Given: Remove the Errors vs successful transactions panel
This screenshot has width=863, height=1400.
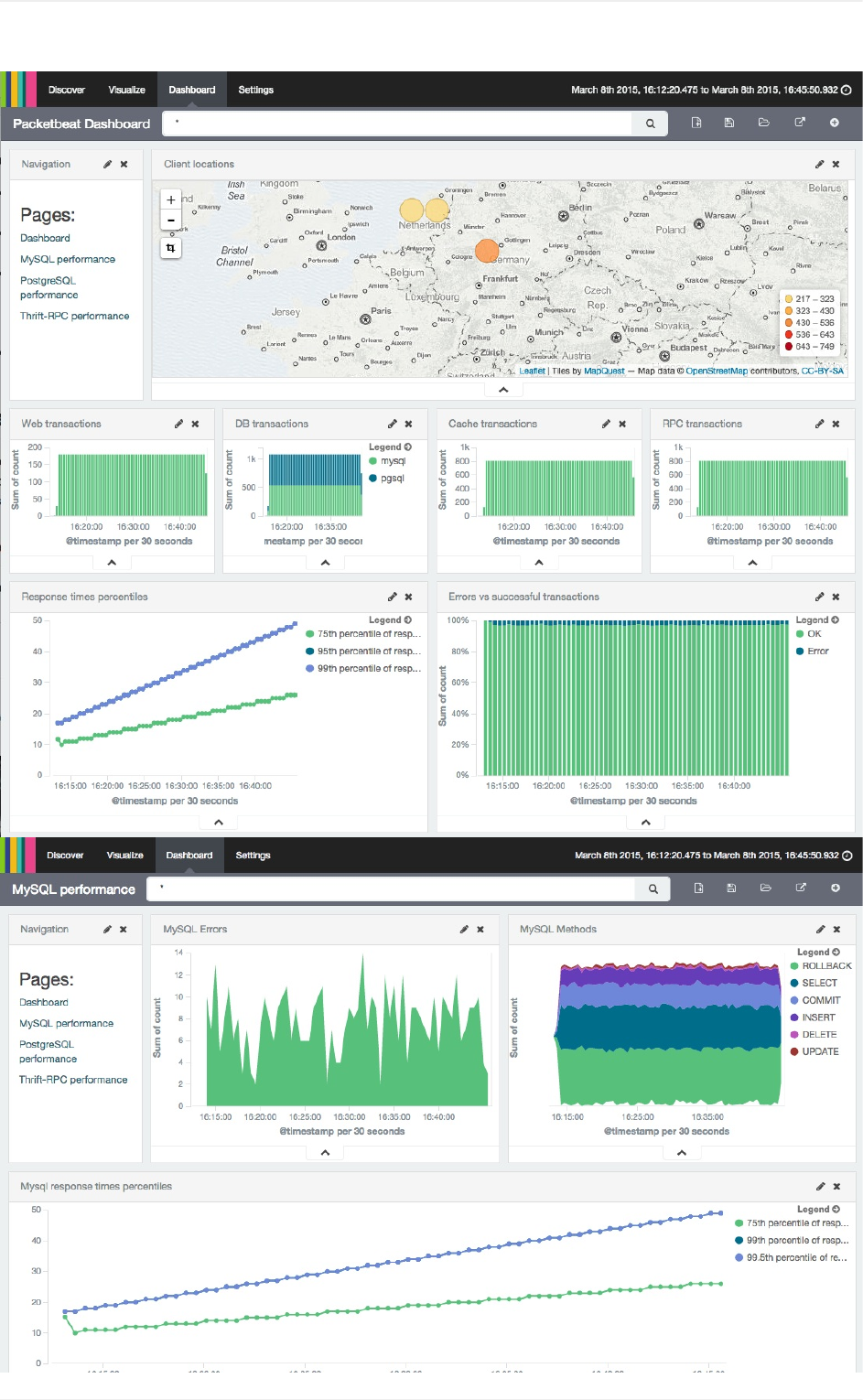Looking at the screenshot, I should 836,597.
